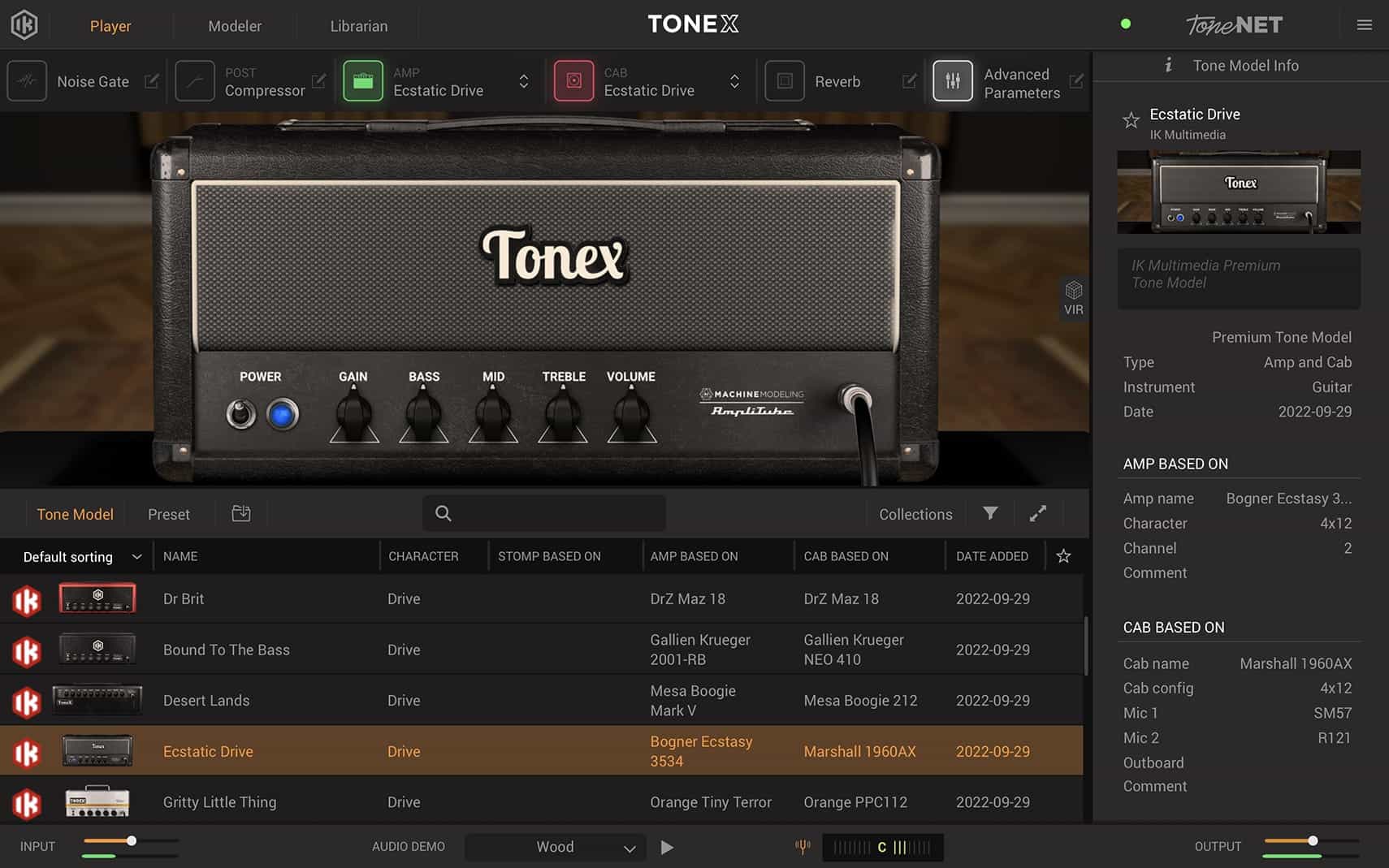Click the OUTPUT level slider
This screenshot has width=1389, height=868.
click(1311, 841)
